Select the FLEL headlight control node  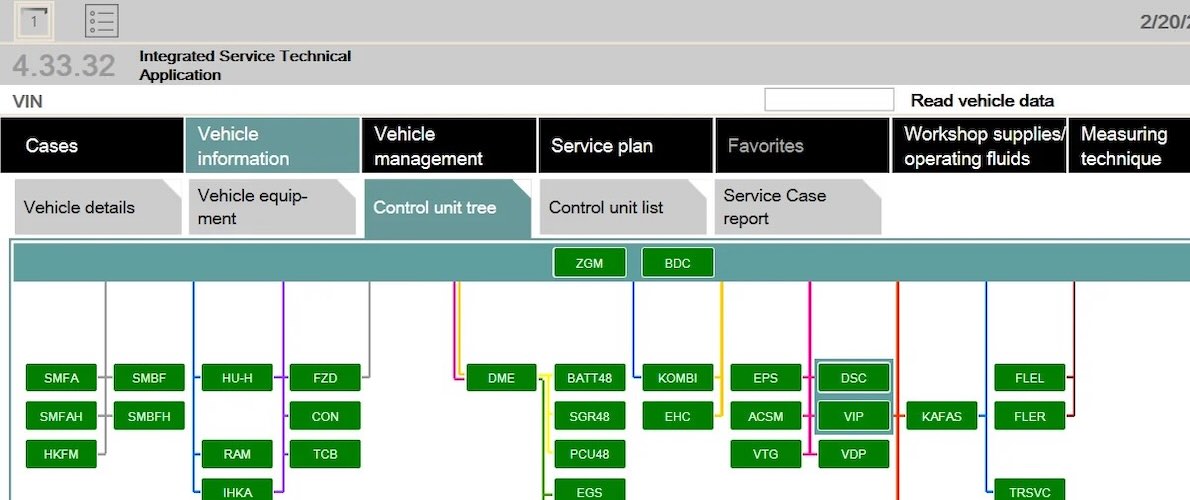[x=1029, y=378]
